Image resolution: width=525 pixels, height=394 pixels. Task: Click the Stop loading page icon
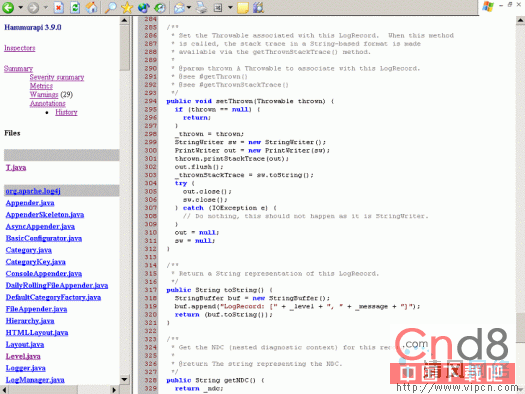[x=59, y=7]
